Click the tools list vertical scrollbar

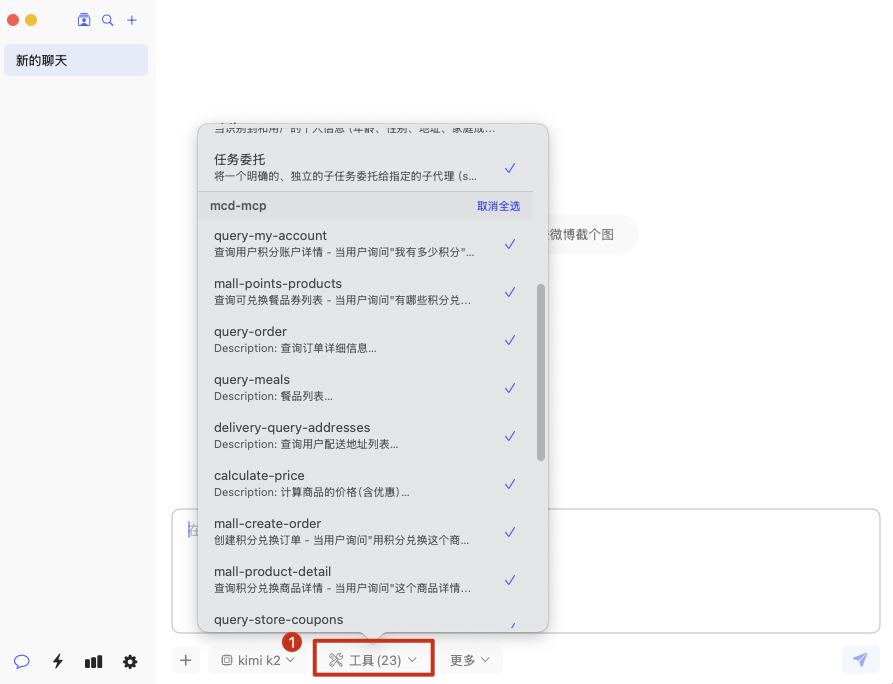click(x=541, y=372)
